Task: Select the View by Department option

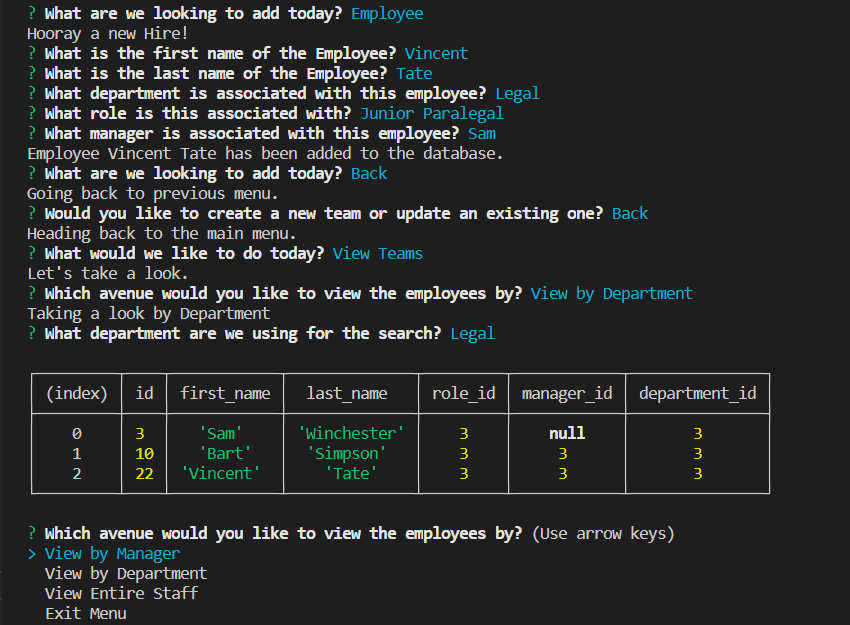Action: [125, 573]
